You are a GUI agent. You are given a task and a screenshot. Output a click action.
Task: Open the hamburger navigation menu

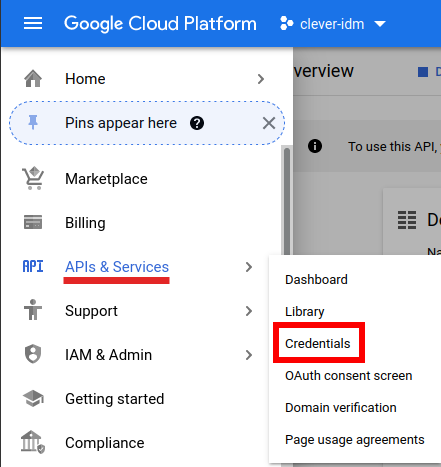pyautogui.click(x=33, y=24)
